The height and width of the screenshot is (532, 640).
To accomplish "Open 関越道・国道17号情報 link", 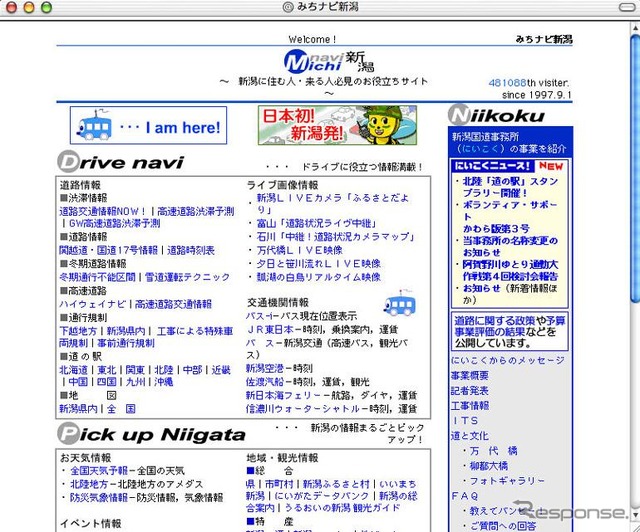I will click(x=108, y=250).
